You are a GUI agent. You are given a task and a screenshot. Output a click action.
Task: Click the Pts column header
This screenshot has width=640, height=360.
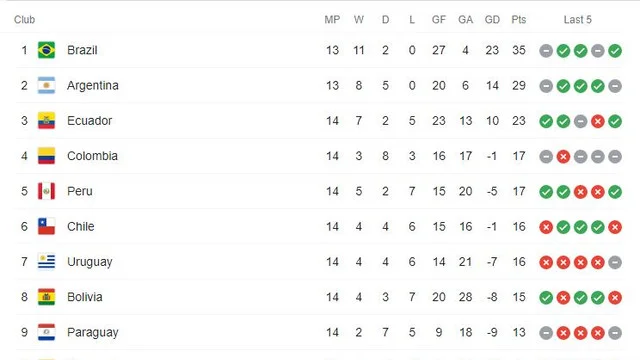pyautogui.click(x=519, y=20)
